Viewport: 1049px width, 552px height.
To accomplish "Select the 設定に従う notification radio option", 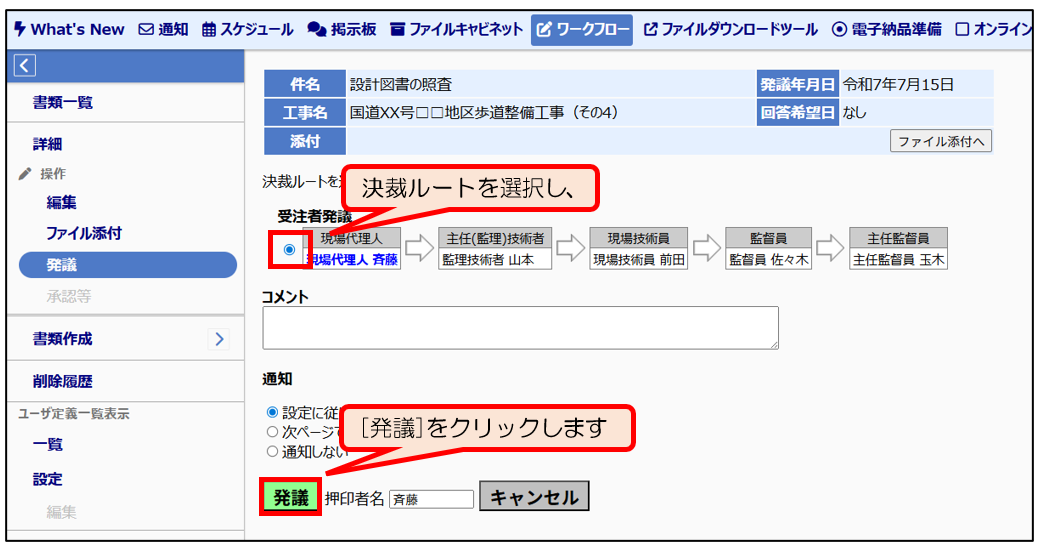I will point(272,412).
